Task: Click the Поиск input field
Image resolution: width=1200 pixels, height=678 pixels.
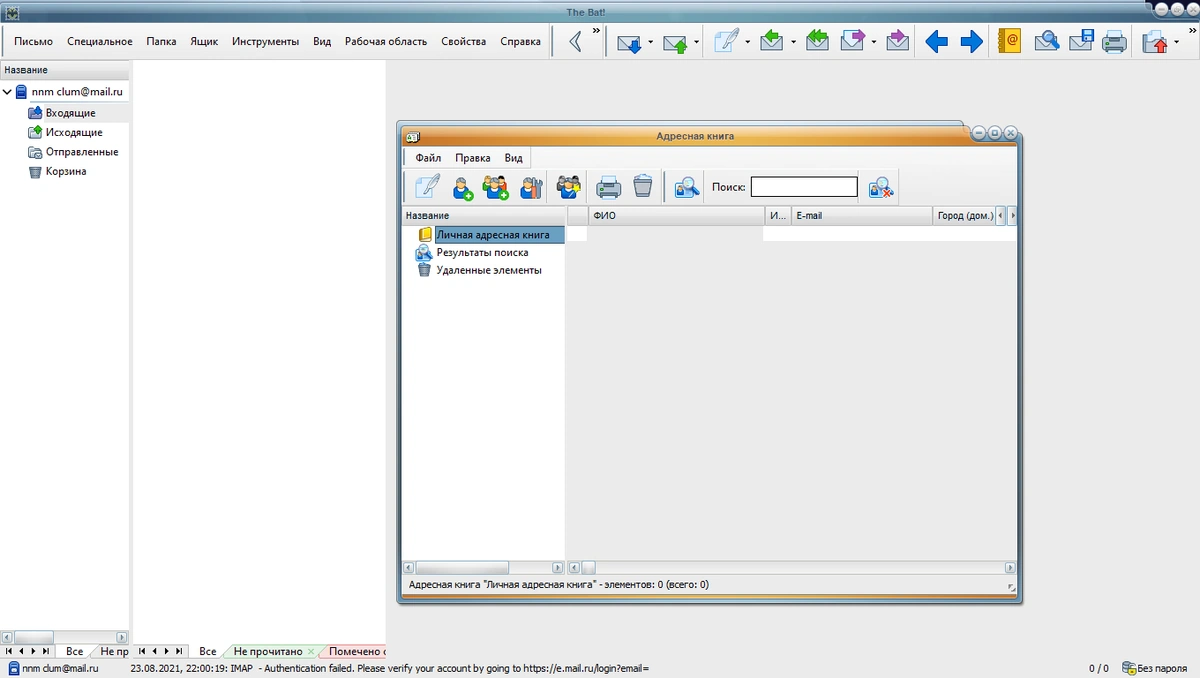Action: 804,187
